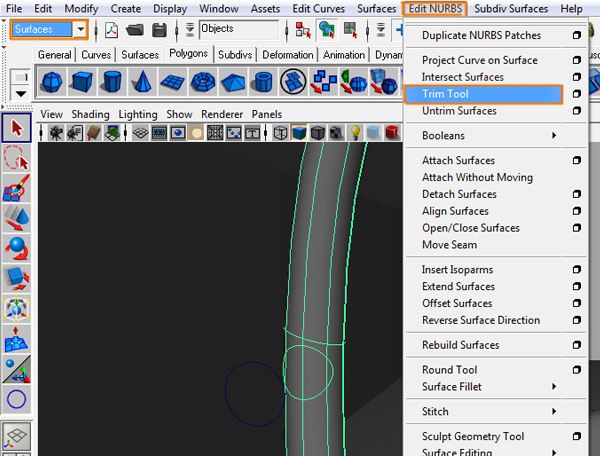The width and height of the screenshot is (600, 456).
Task: Open Round Tool option box
Action: (x=577, y=370)
